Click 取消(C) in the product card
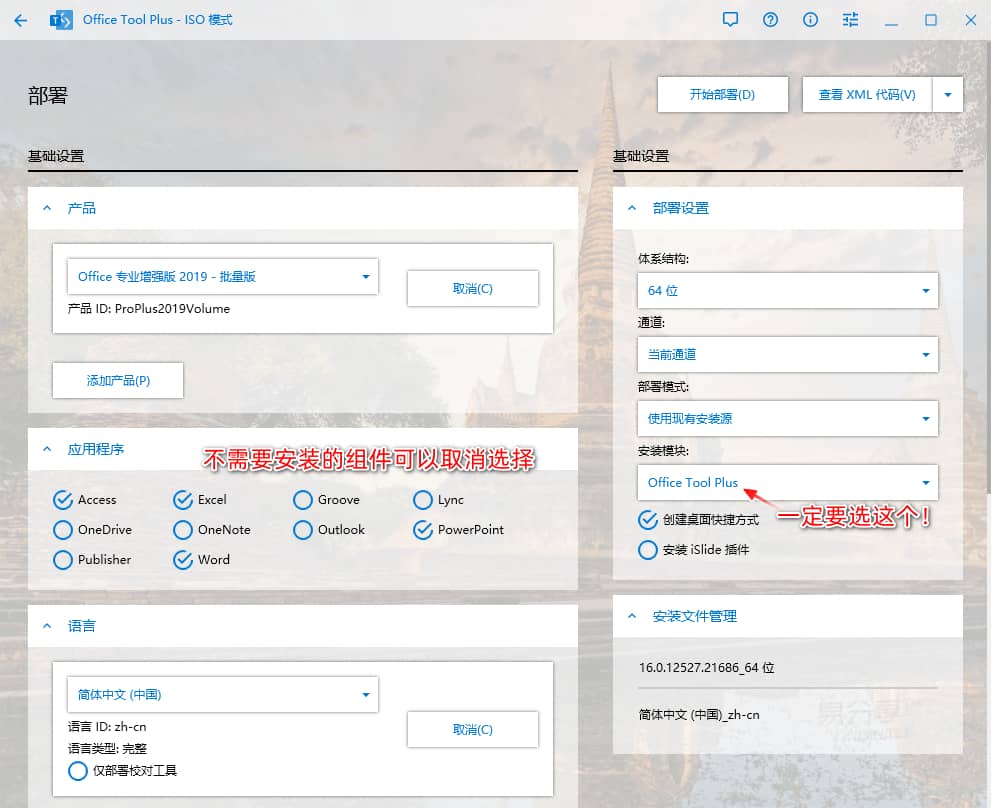The image size is (991, 808). [473, 288]
